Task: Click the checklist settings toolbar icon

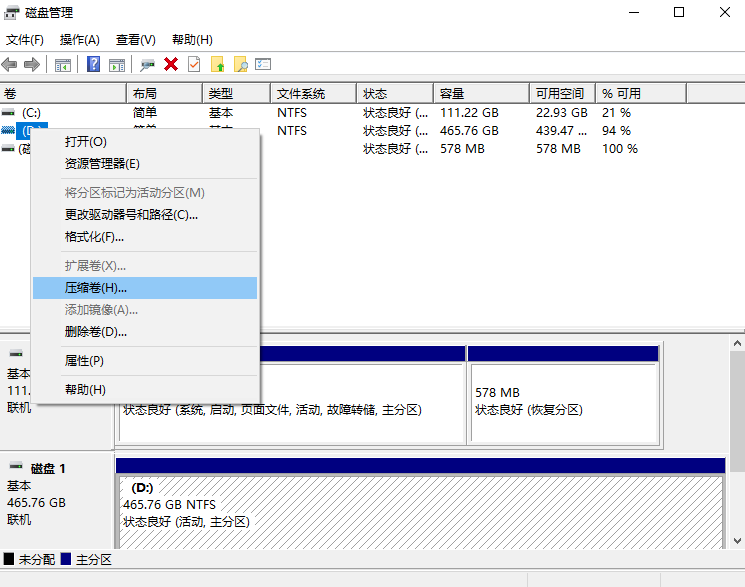Action: pyautogui.click(x=263, y=64)
